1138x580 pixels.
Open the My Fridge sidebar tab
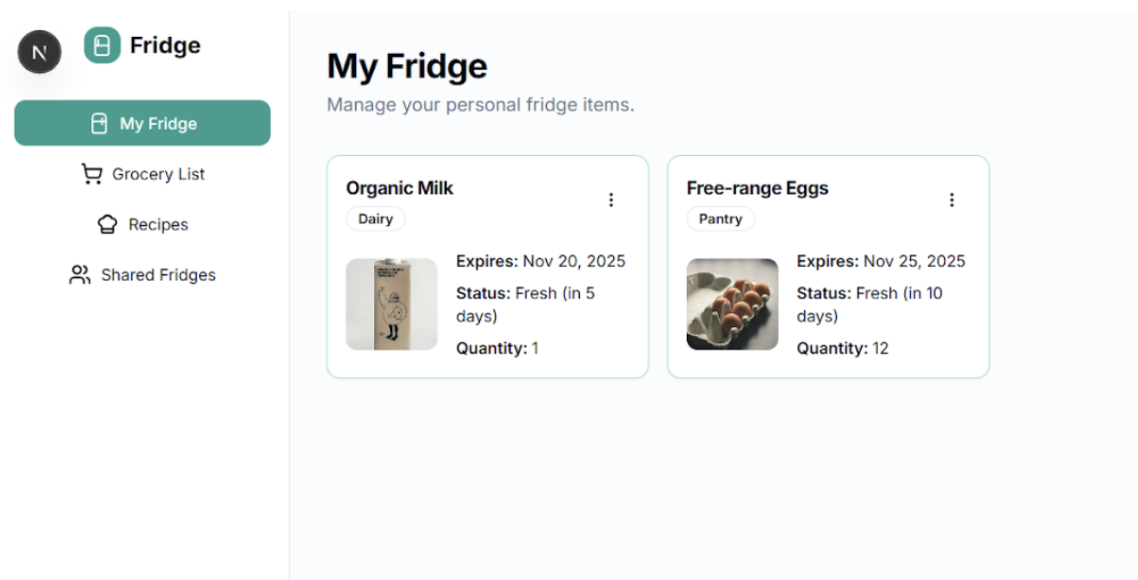click(x=158, y=124)
